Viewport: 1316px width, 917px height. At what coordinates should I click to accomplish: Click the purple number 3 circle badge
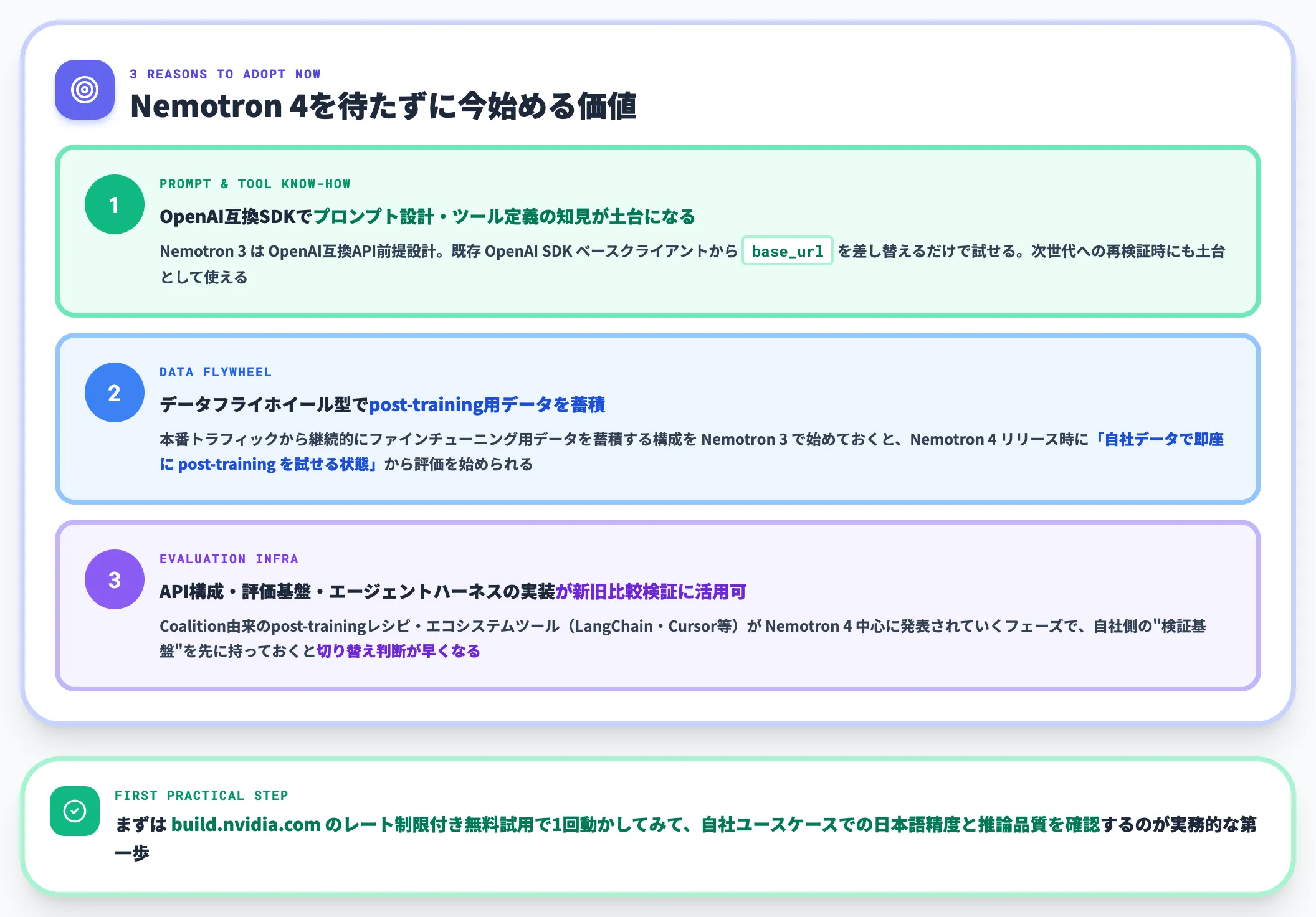[115, 579]
